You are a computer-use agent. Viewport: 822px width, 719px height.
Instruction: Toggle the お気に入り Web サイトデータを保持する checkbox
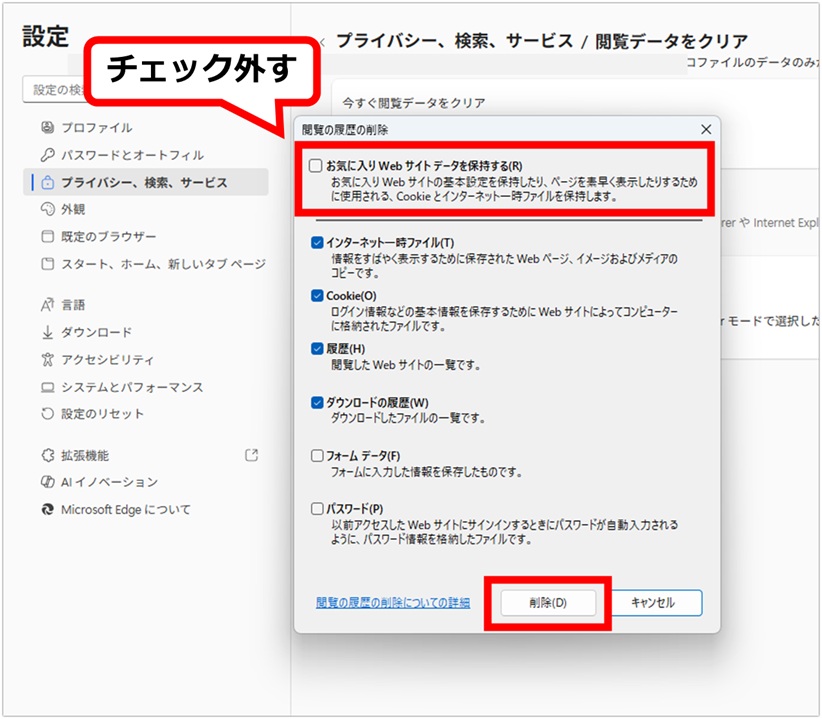click(x=316, y=166)
